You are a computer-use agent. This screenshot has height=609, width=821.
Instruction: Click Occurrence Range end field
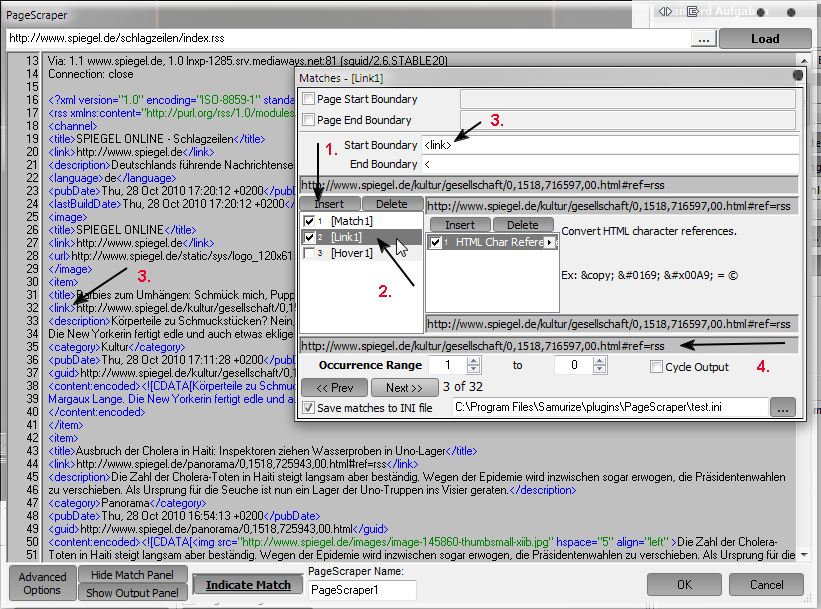(x=574, y=365)
